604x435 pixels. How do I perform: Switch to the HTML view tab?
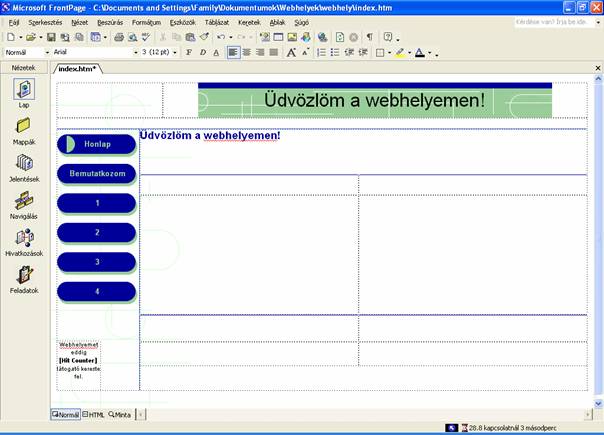(x=93, y=414)
